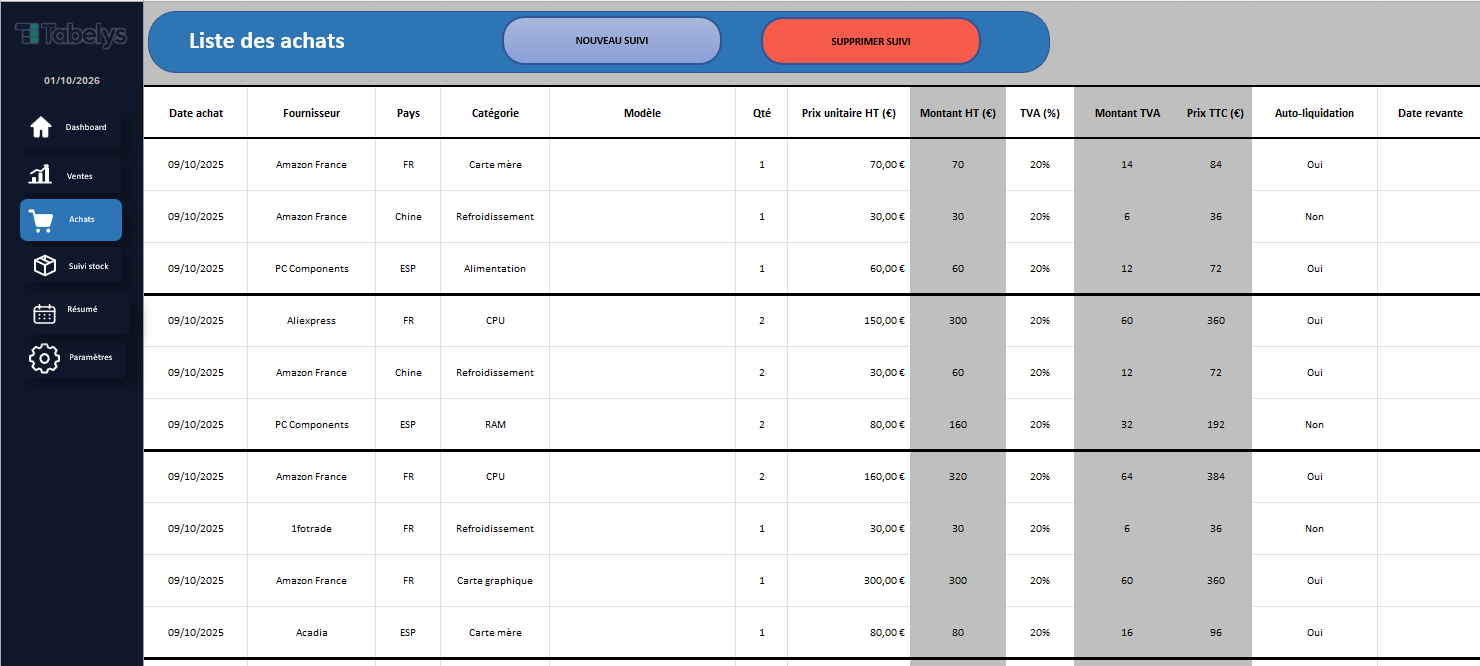Click the 32 Montant TVA cell
Screen dimensions: 1480x666
pos(1127,425)
